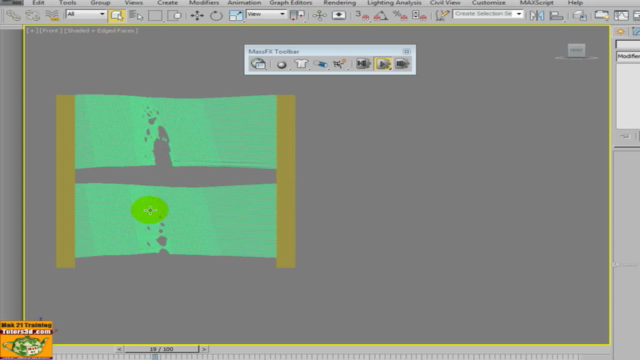Close the MassFX Toolbar window
640x360 pixels.
click(406, 51)
